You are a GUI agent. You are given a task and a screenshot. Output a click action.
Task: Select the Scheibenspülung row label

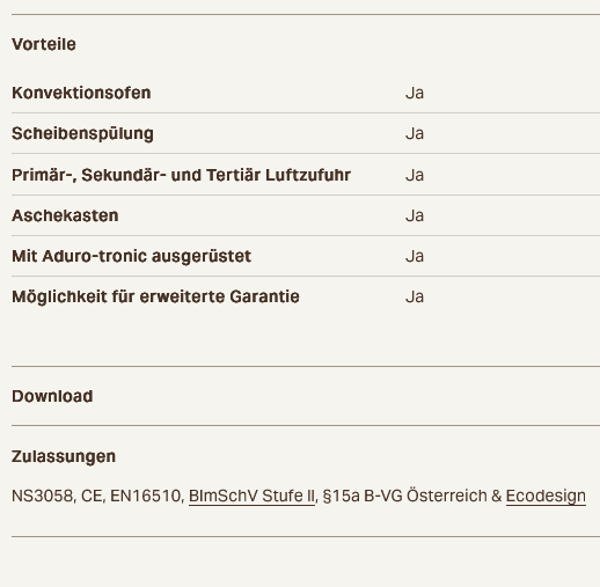pyautogui.click(x=83, y=134)
